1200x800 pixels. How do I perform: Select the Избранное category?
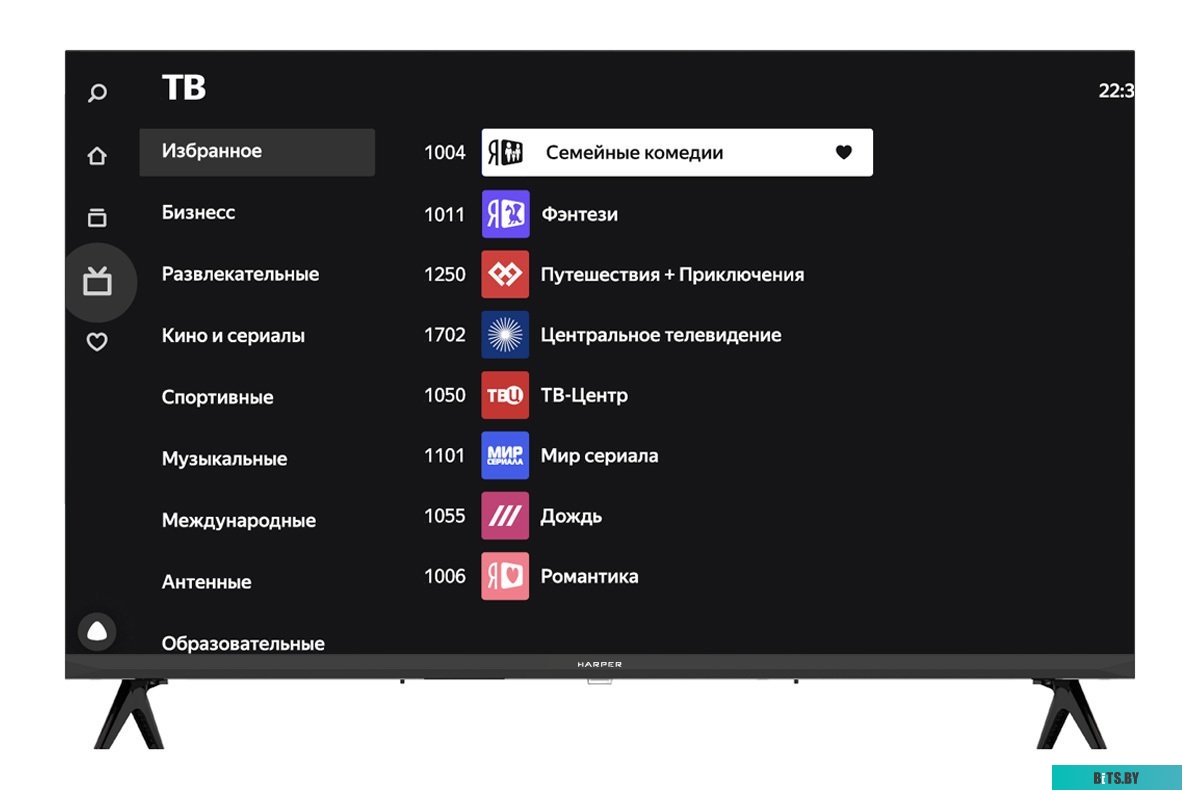coord(257,152)
